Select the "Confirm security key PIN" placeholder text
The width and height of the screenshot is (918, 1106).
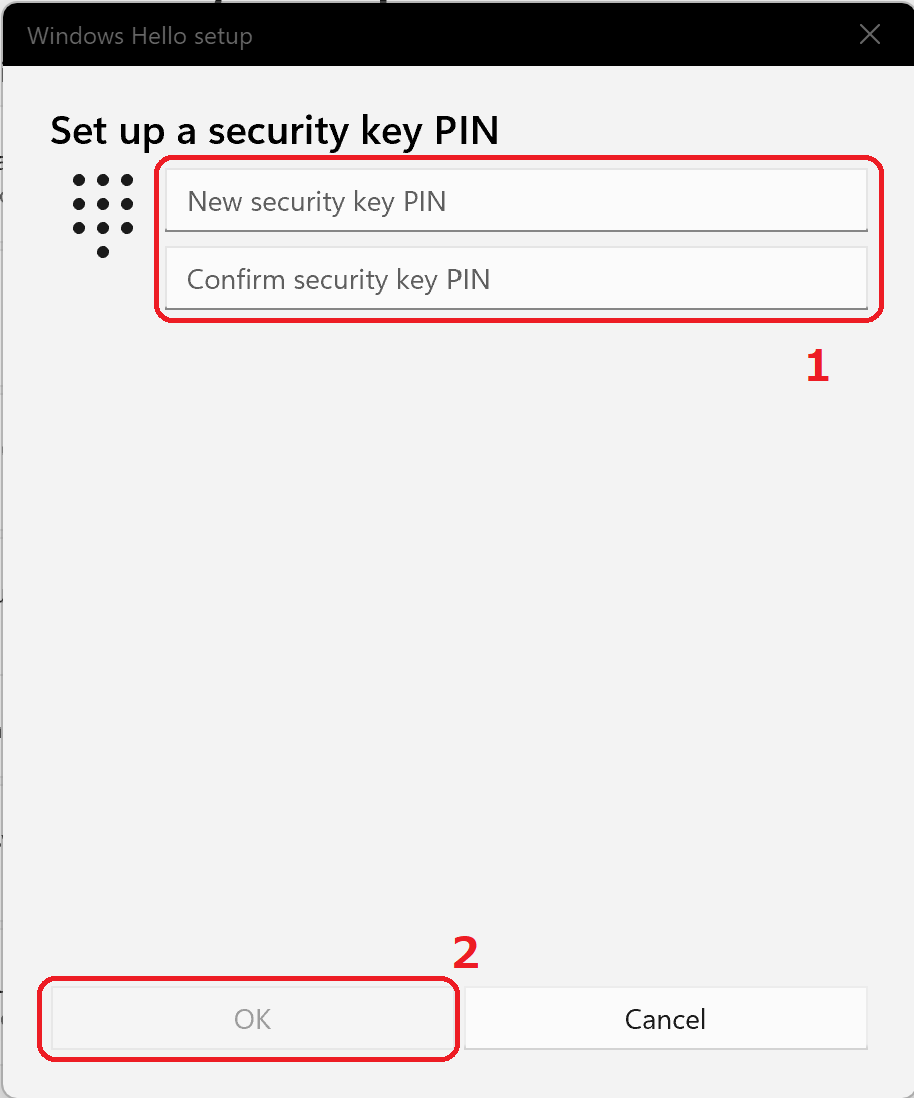click(338, 279)
